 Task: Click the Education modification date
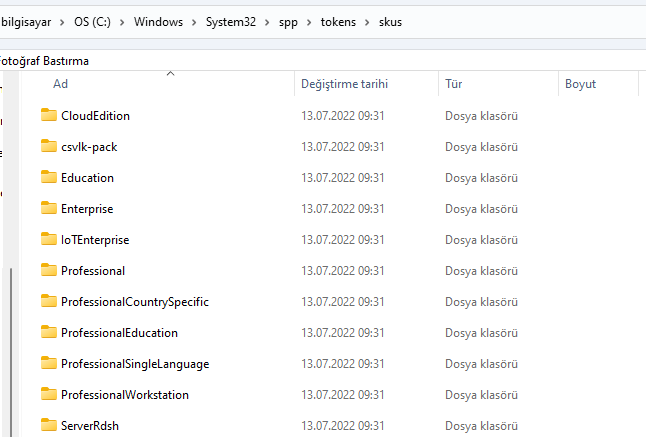[x=343, y=178]
